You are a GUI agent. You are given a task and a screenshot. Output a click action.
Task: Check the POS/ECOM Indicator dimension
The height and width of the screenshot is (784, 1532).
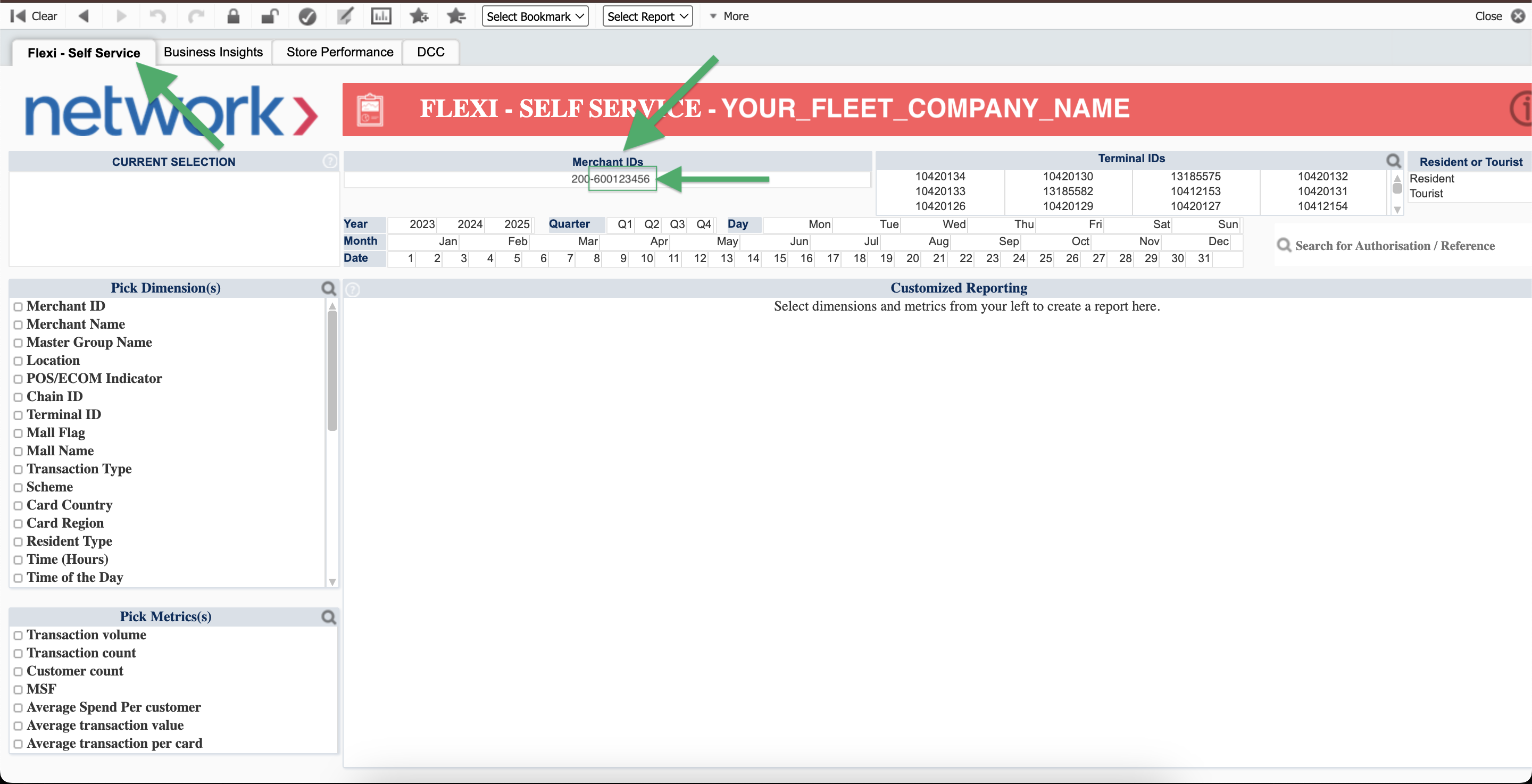tap(18, 379)
